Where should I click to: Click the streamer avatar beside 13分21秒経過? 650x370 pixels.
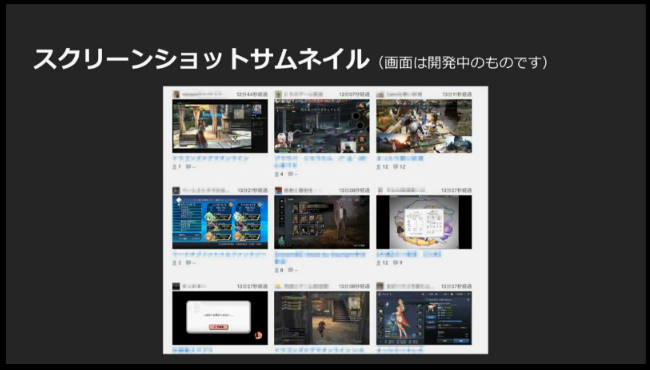click(176, 190)
